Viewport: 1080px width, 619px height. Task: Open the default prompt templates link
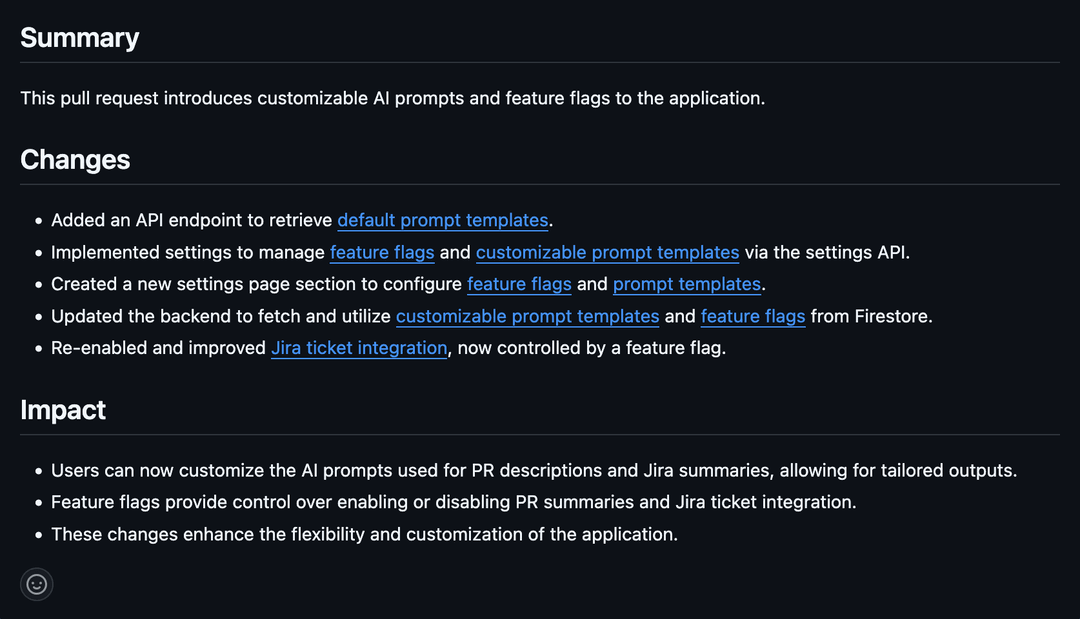coord(442,220)
